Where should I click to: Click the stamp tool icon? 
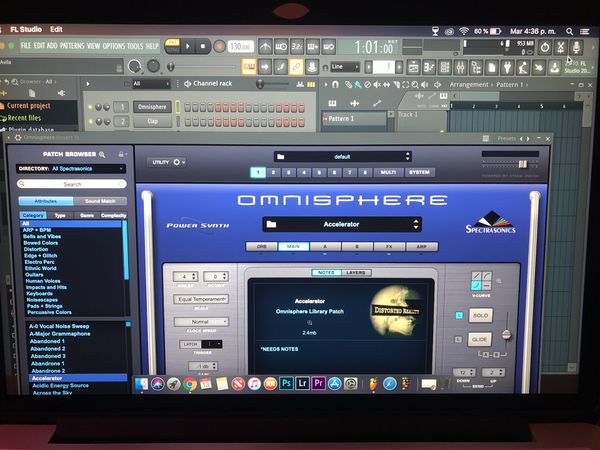click(x=312, y=67)
